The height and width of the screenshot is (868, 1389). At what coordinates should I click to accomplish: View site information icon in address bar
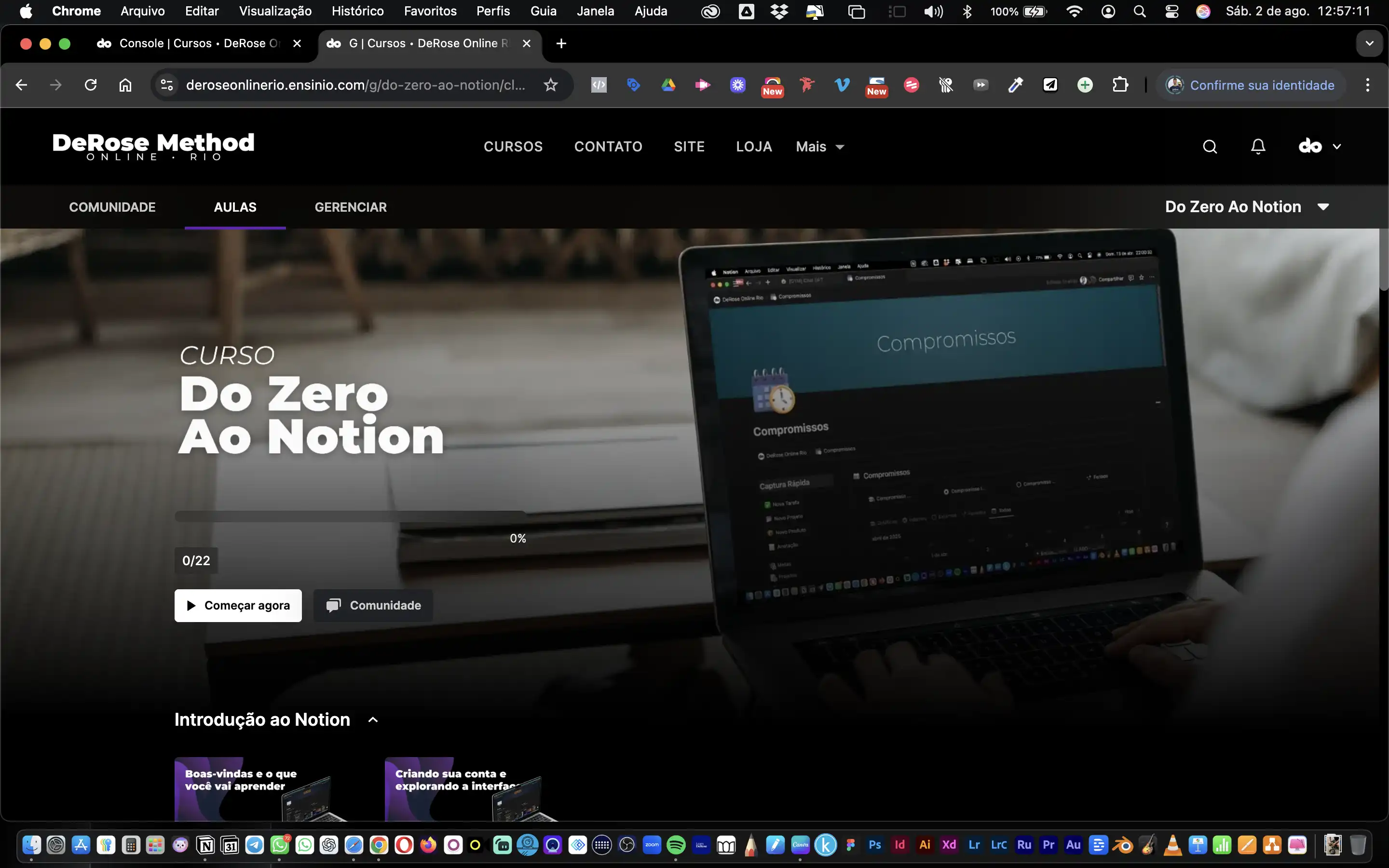pyautogui.click(x=167, y=85)
